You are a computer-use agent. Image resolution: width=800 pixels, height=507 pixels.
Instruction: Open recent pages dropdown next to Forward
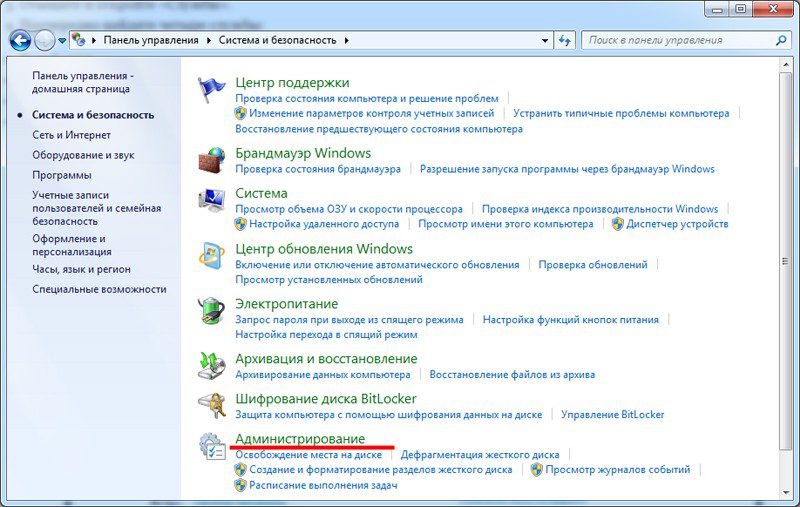62,40
